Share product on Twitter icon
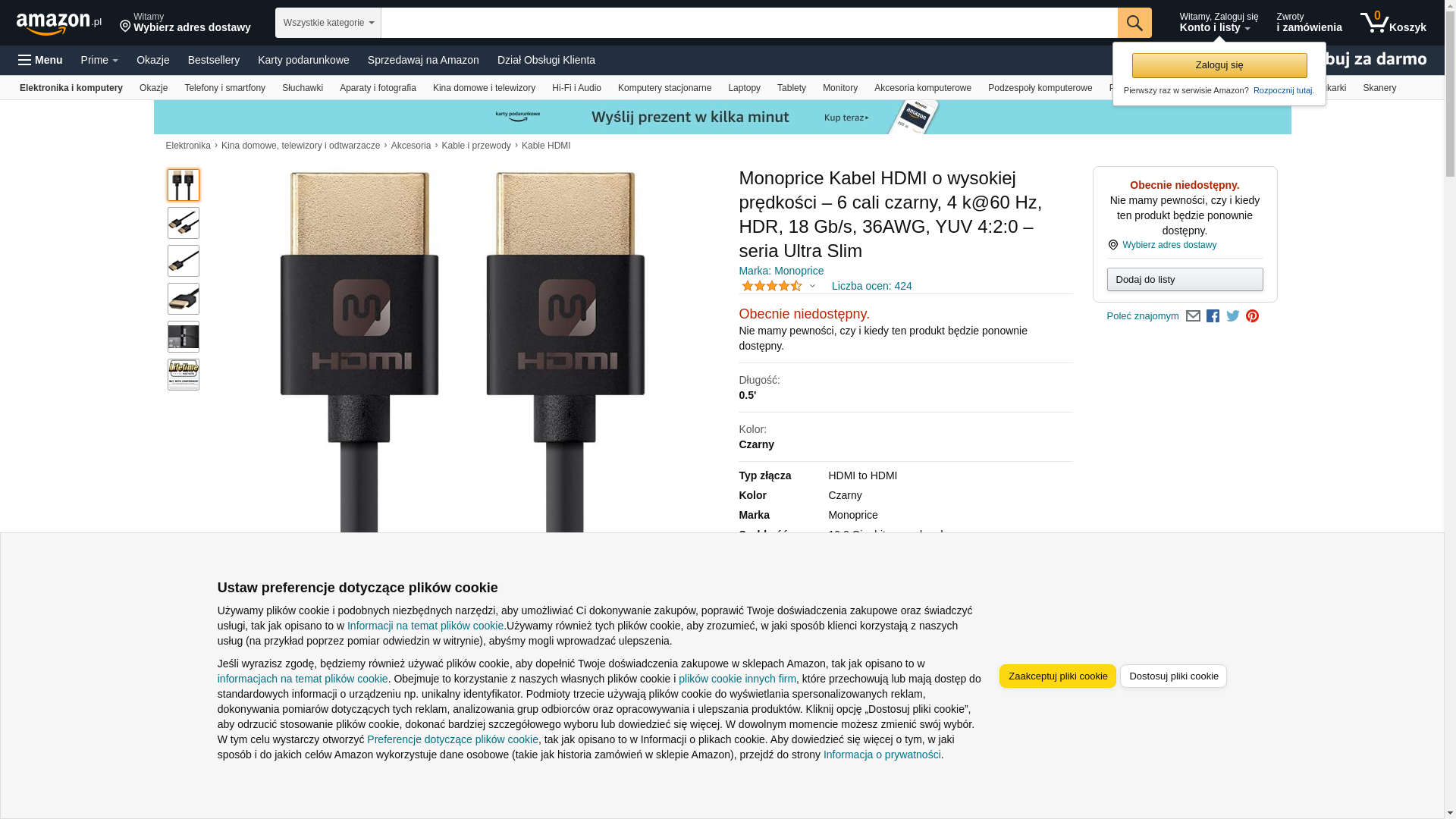The image size is (1456, 819). click(1233, 316)
